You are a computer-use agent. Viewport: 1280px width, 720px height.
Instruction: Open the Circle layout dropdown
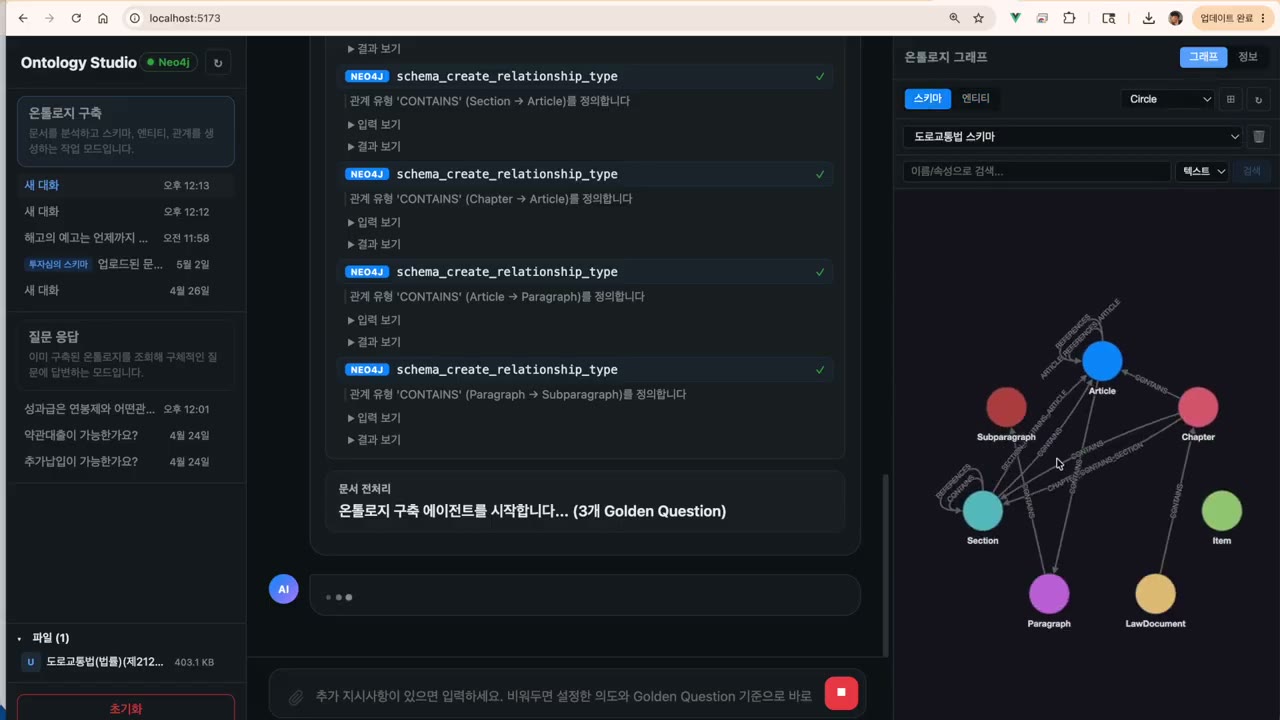pyautogui.click(x=1168, y=99)
